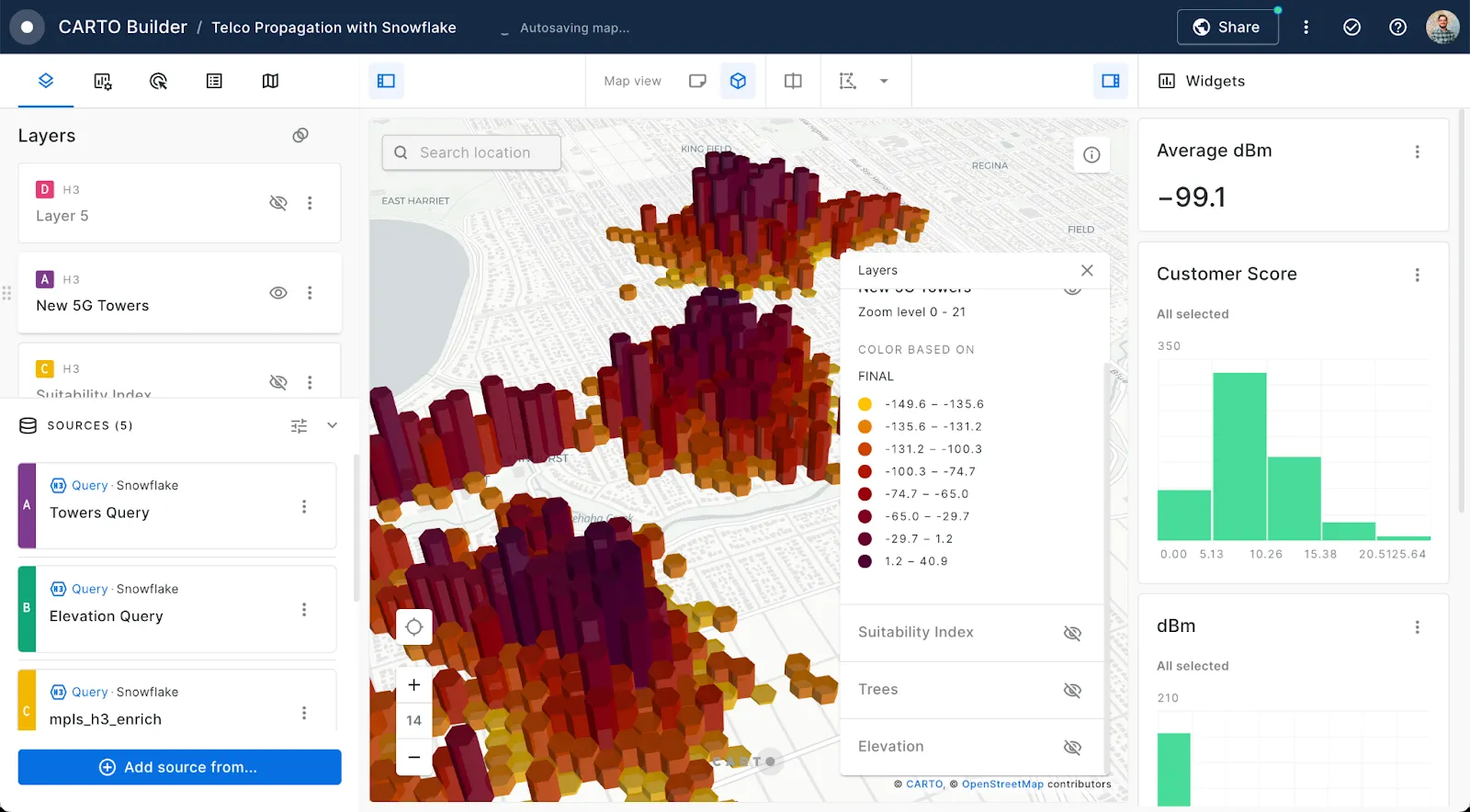The image size is (1470, 812).
Task: Show the hidden Layer 5
Action: click(x=278, y=203)
